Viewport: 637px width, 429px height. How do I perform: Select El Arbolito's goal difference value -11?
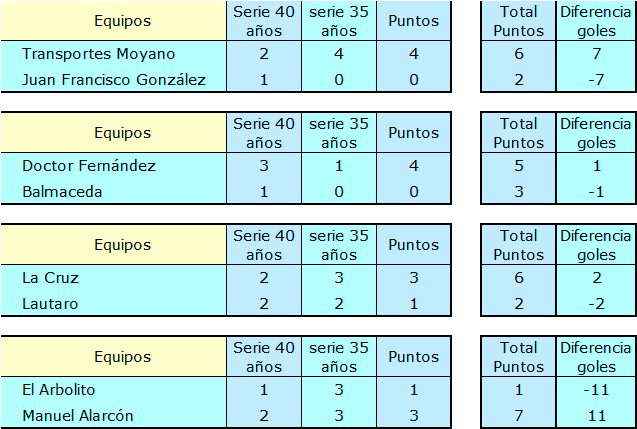596,390
